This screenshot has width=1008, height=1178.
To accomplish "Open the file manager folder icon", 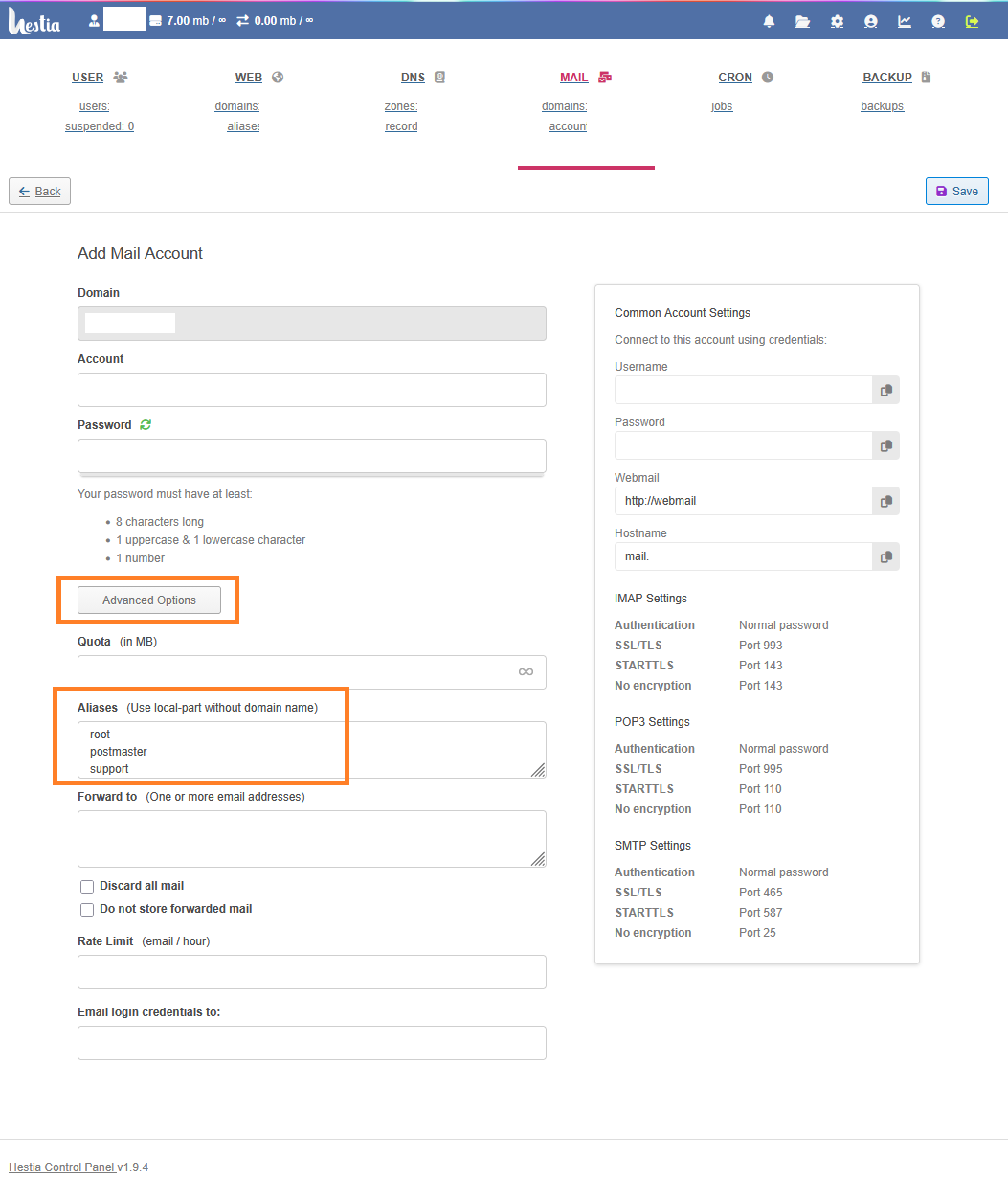I will (x=802, y=21).
